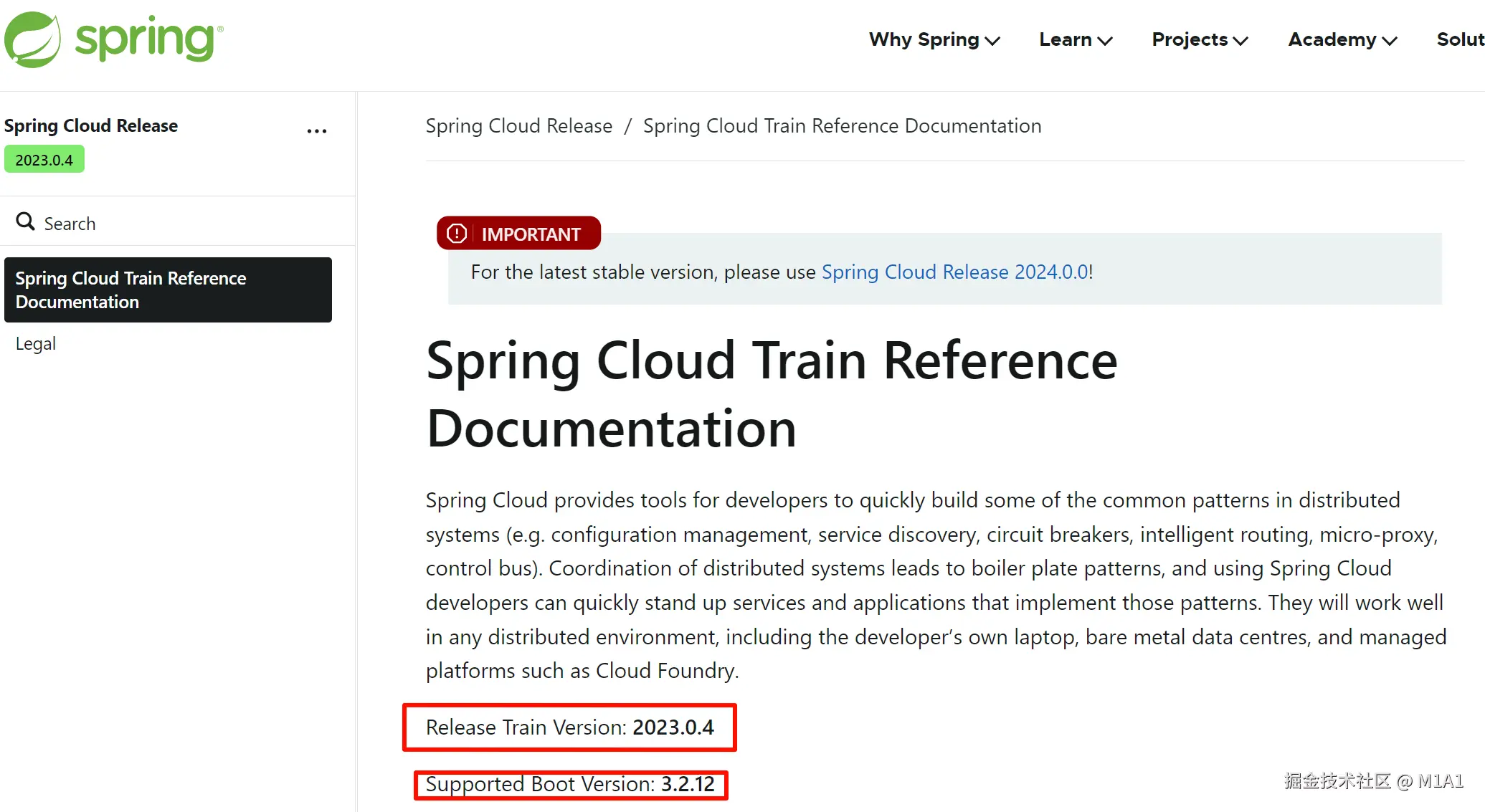Expand the Why Spring menu
The image size is (1485, 812).
point(934,40)
